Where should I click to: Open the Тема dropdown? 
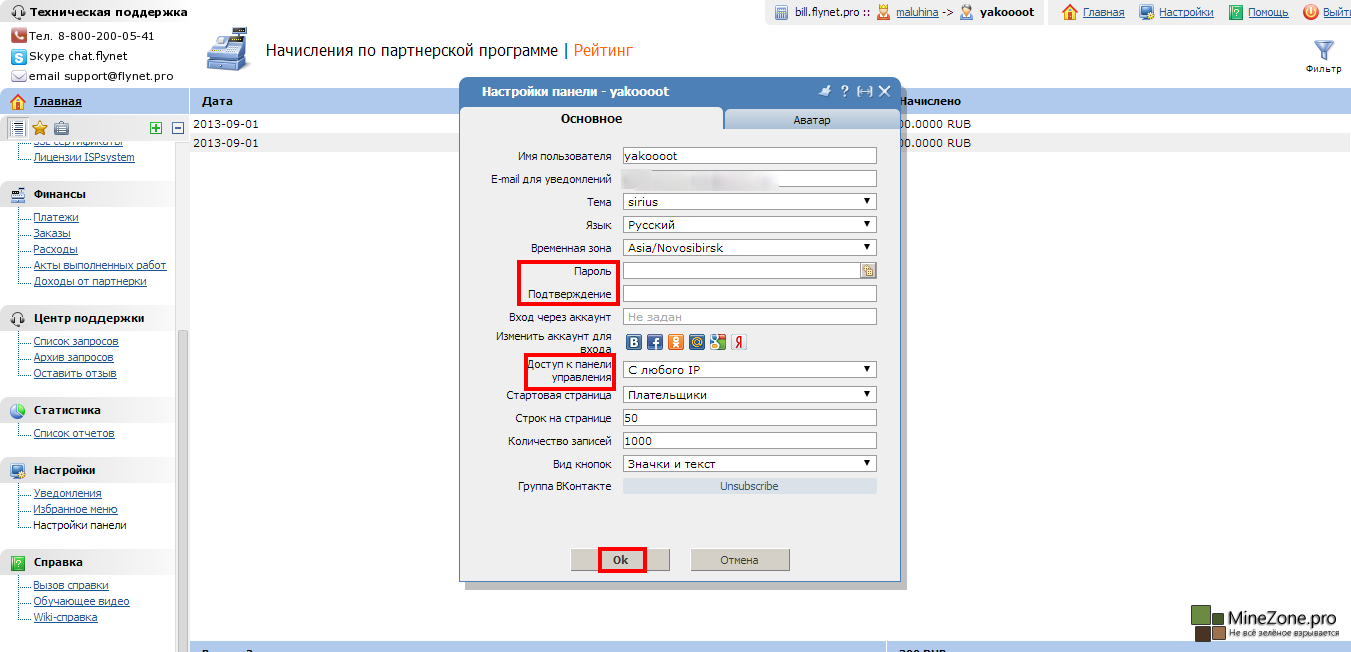[x=749, y=202]
